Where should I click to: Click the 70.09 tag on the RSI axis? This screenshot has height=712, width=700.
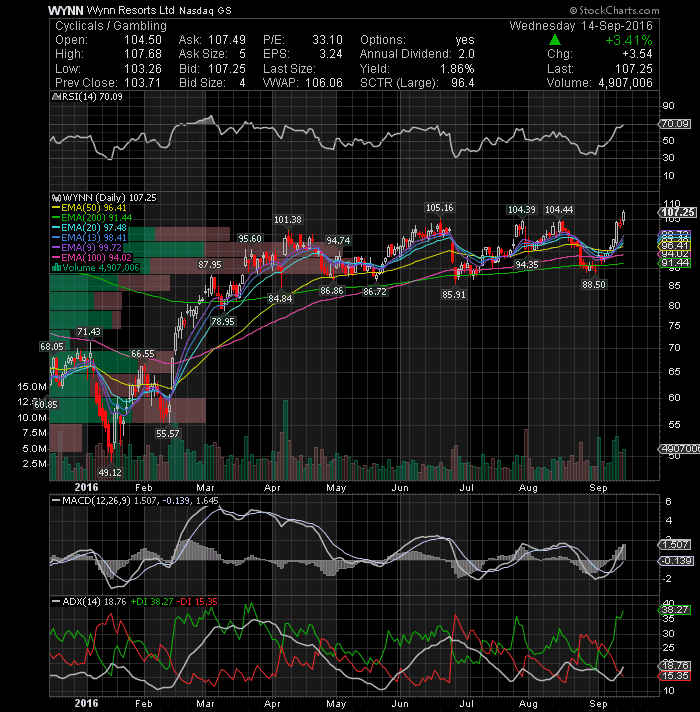tap(675, 124)
